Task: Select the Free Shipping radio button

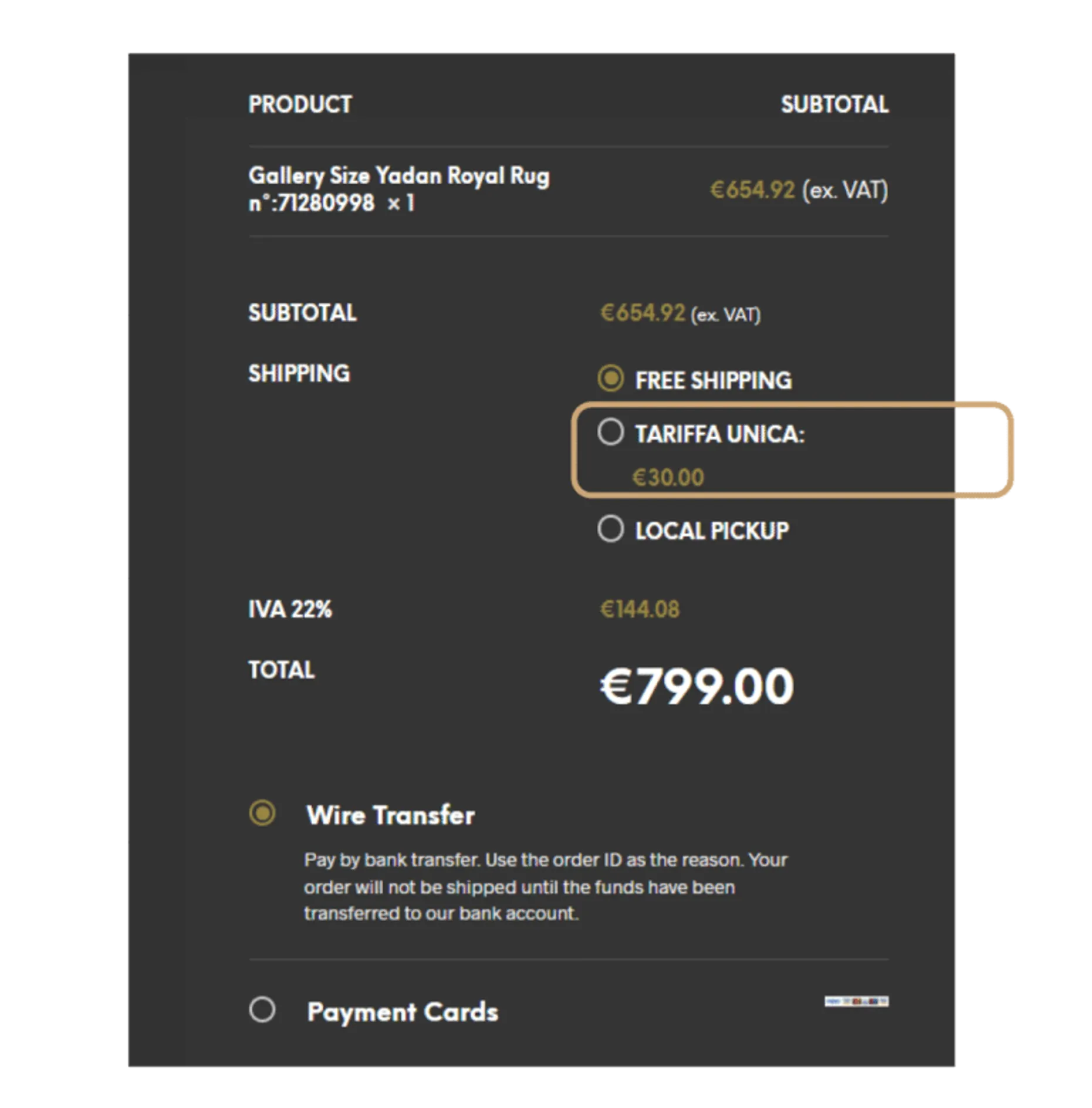Action: click(x=610, y=379)
